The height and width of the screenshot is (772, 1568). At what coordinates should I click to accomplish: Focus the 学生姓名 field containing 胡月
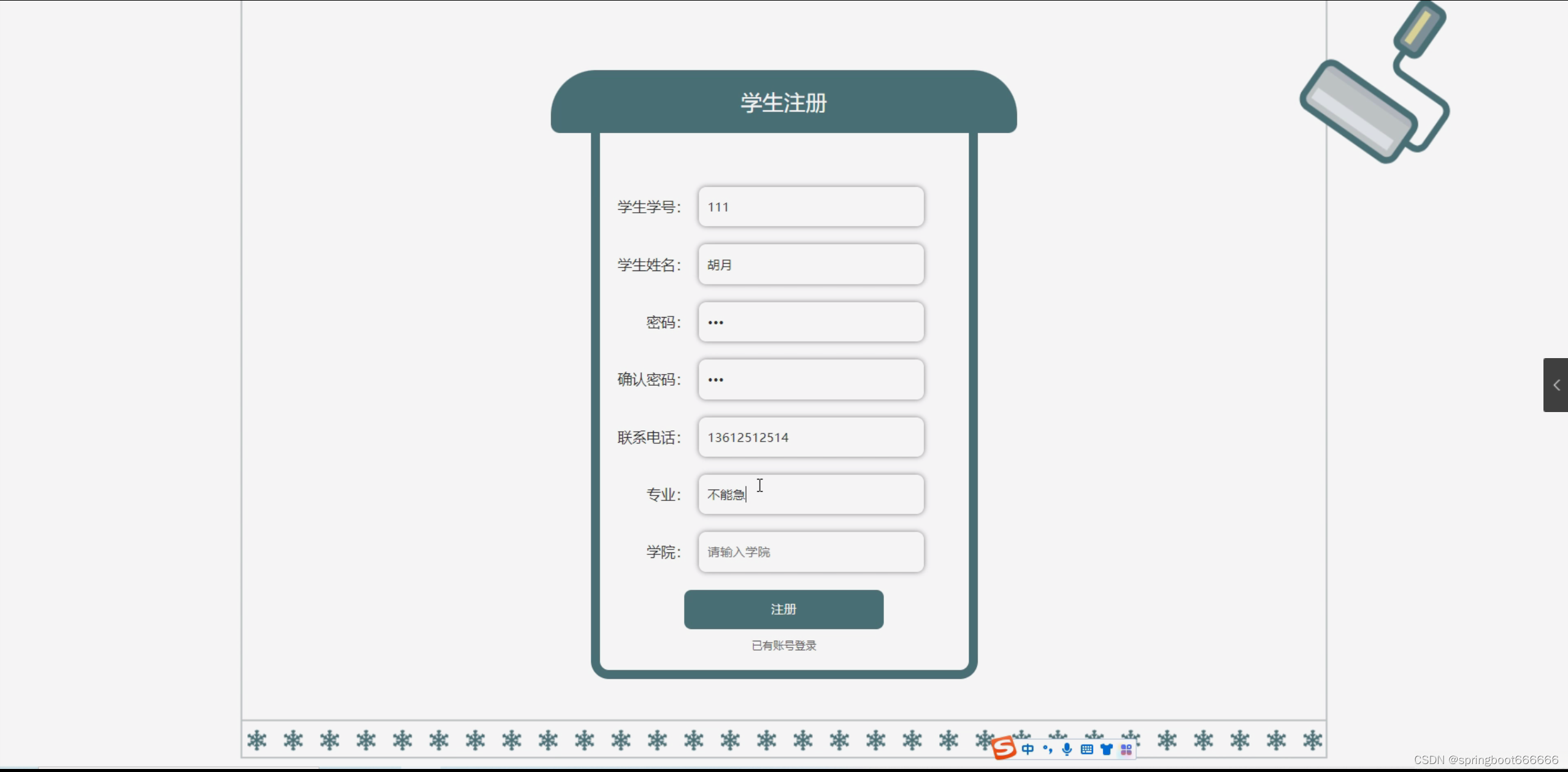(810, 264)
